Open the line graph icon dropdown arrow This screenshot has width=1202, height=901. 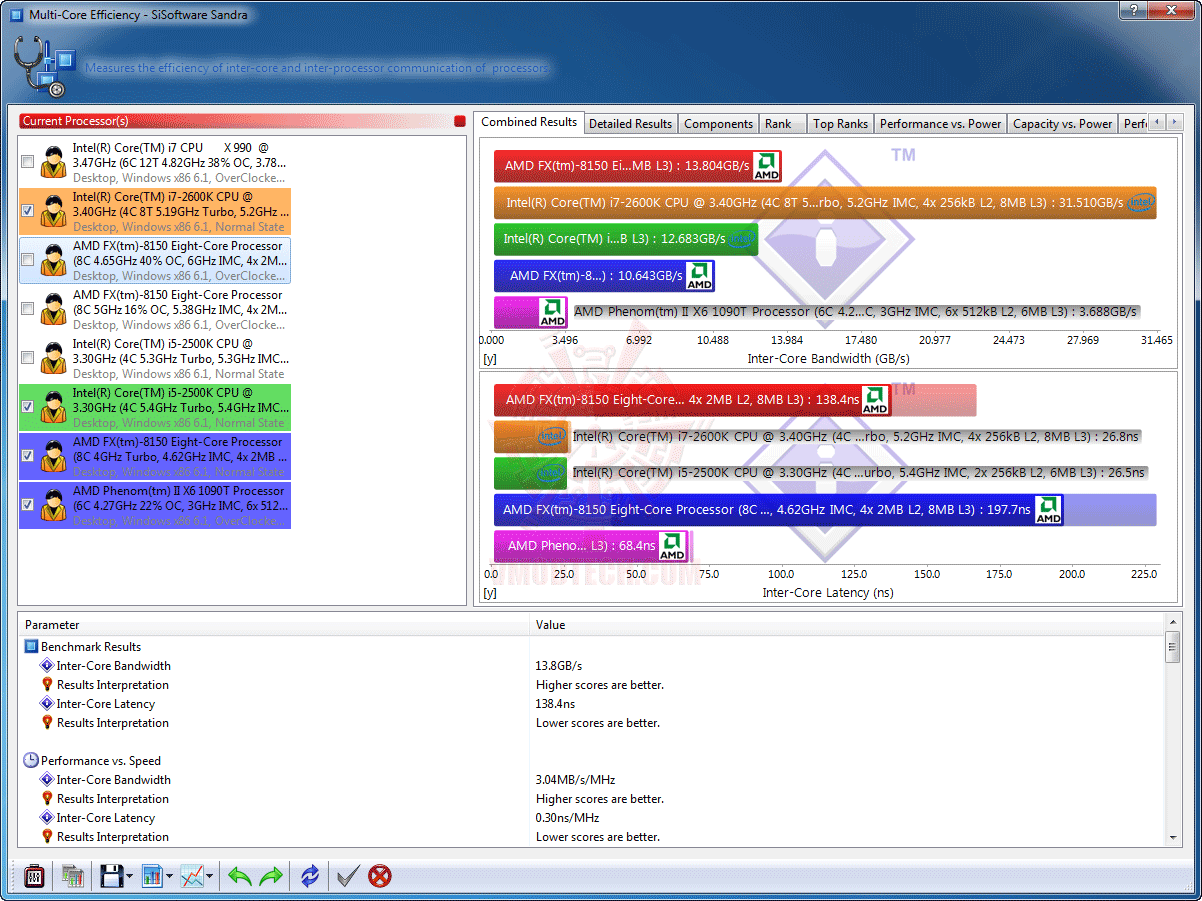pos(209,877)
